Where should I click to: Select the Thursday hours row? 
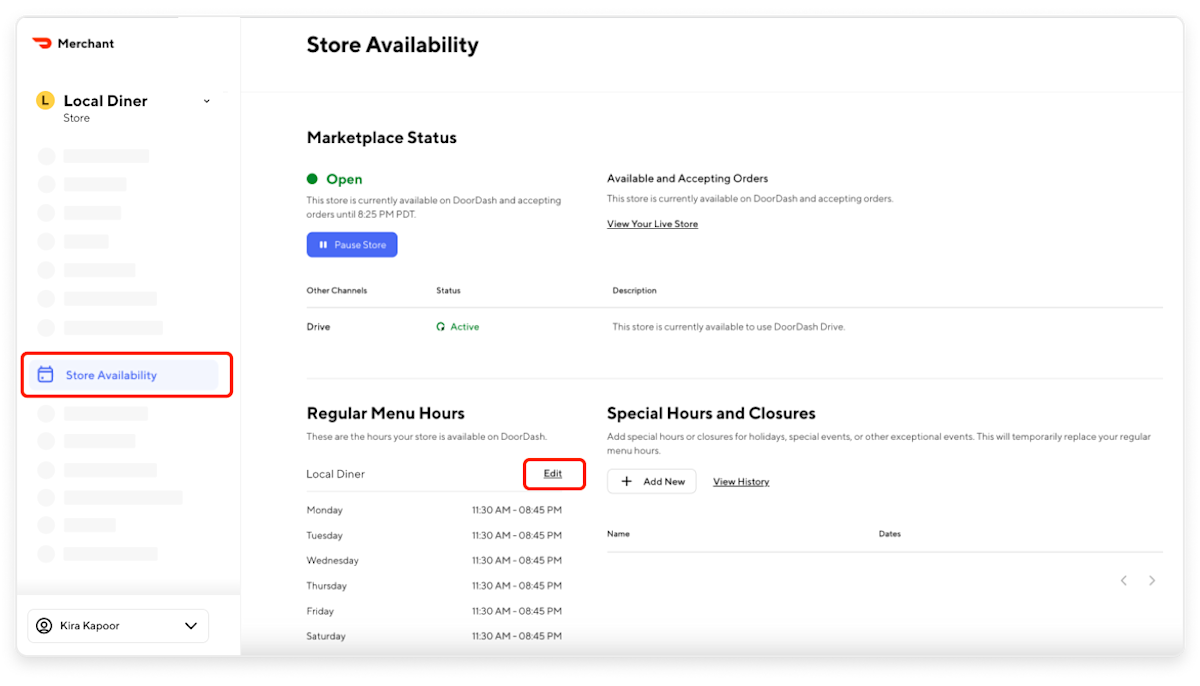(x=434, y=586)
